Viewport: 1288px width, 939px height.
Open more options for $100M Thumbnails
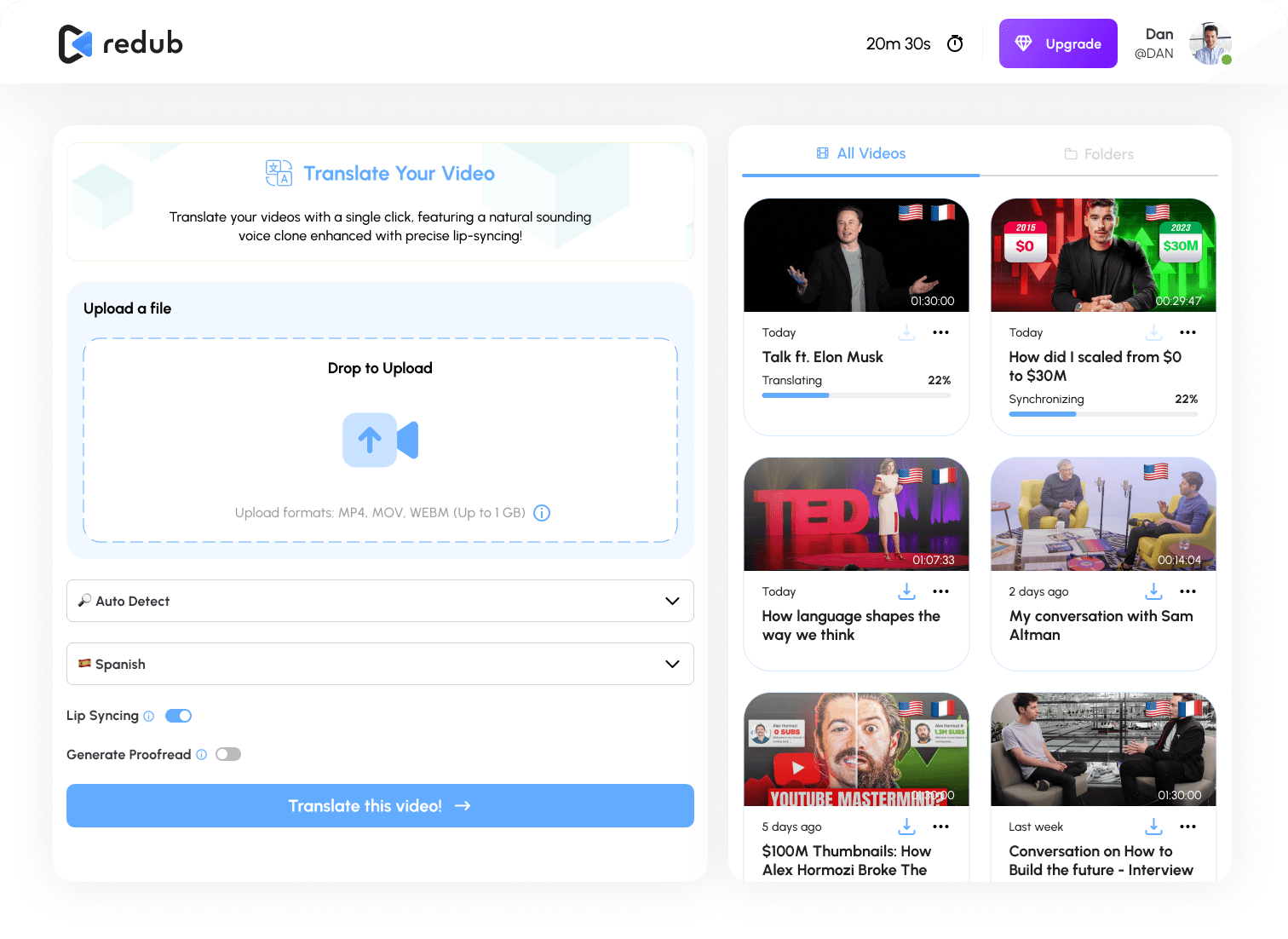point(940,827)
